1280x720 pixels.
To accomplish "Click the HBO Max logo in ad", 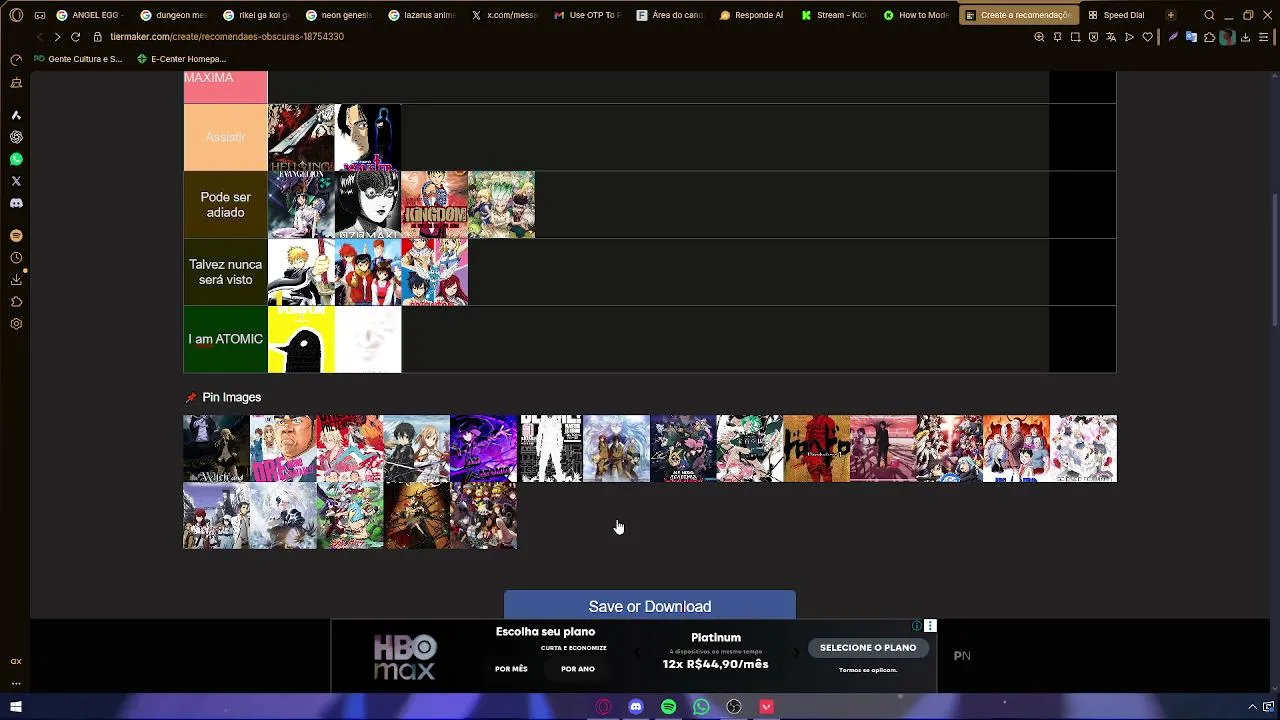I will coord(405,656).
